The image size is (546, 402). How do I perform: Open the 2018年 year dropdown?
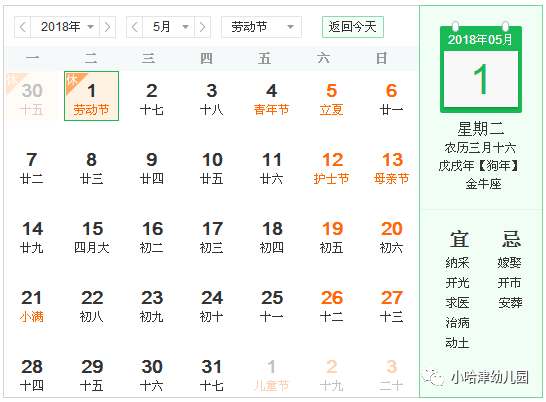(x=65, y=27)
